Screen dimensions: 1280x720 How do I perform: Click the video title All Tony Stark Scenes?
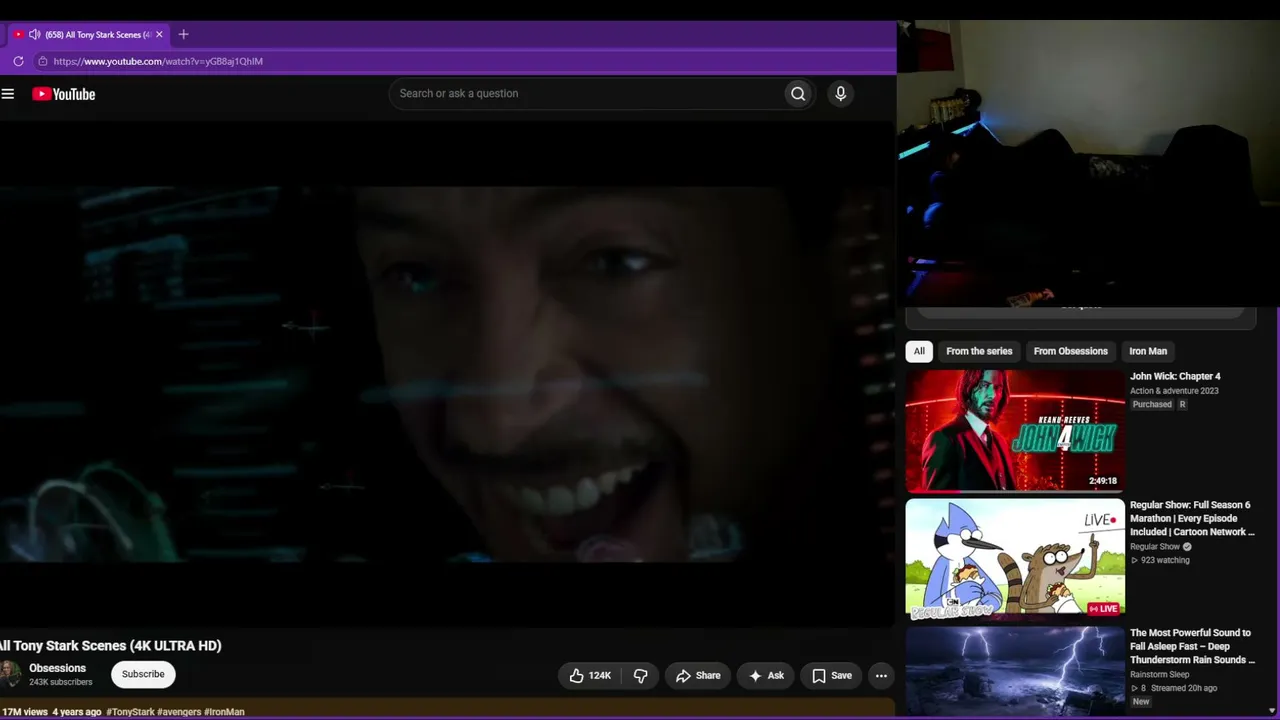coord(111,646)
